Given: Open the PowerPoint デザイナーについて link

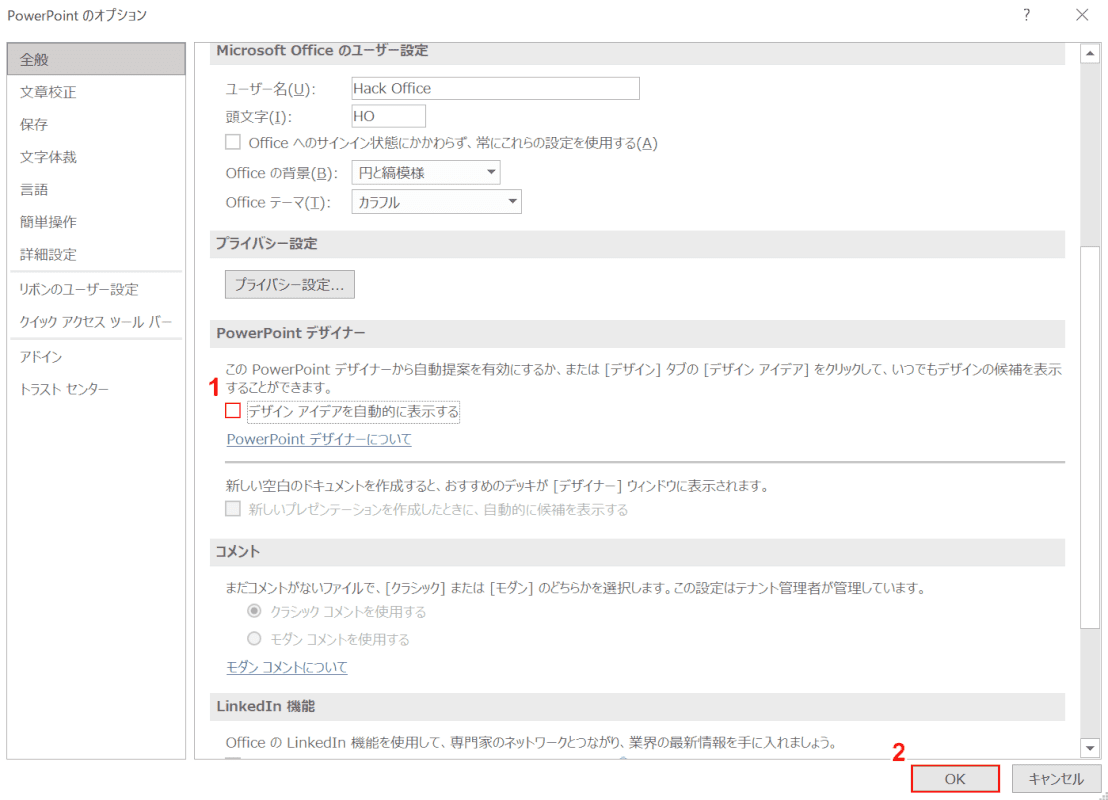Looking at the screenshot, I should coord(319,439).
